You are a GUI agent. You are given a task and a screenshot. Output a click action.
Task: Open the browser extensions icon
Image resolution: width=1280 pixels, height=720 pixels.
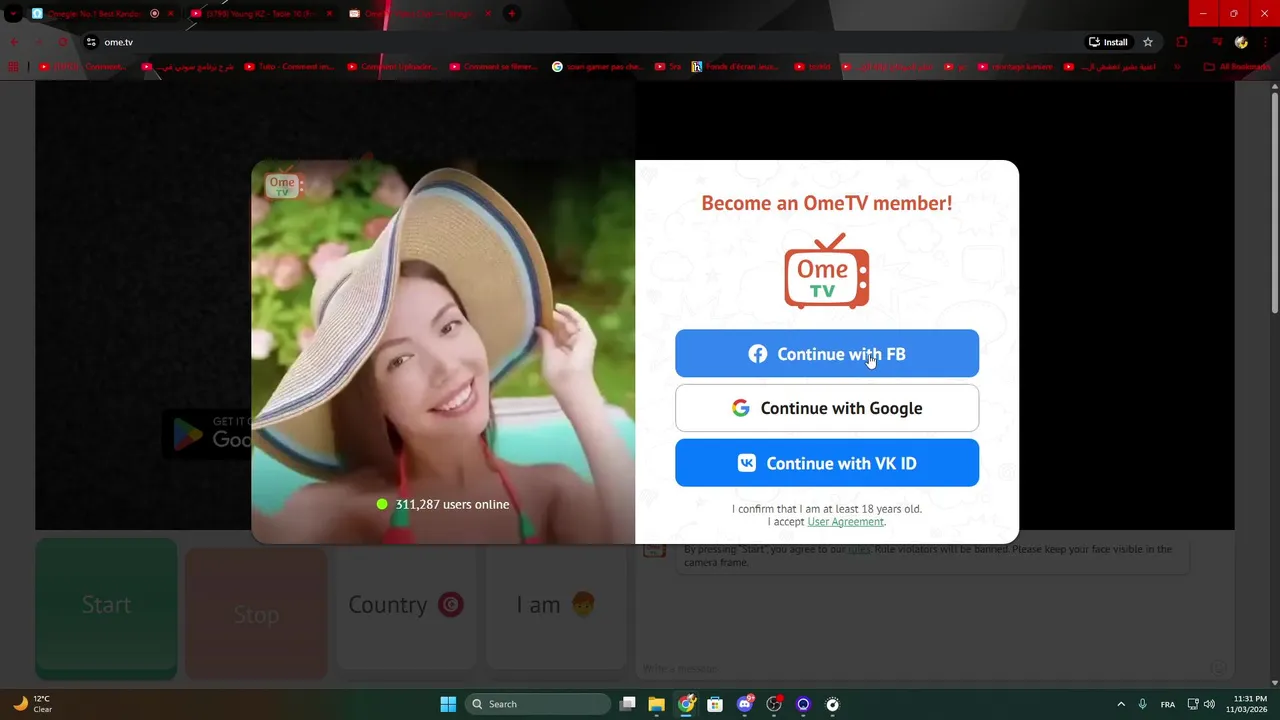(1182, 42)
